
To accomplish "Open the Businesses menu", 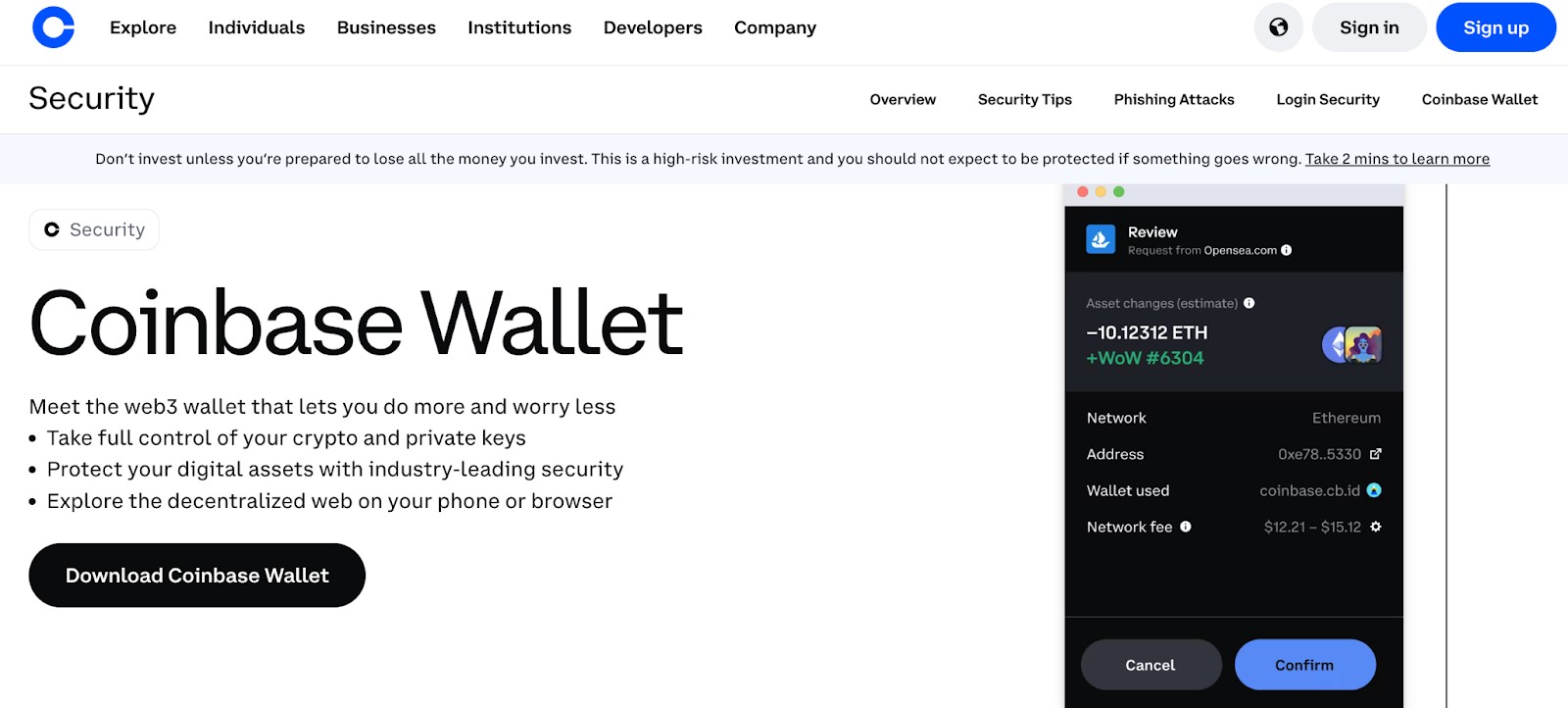I will click(386, 27).
